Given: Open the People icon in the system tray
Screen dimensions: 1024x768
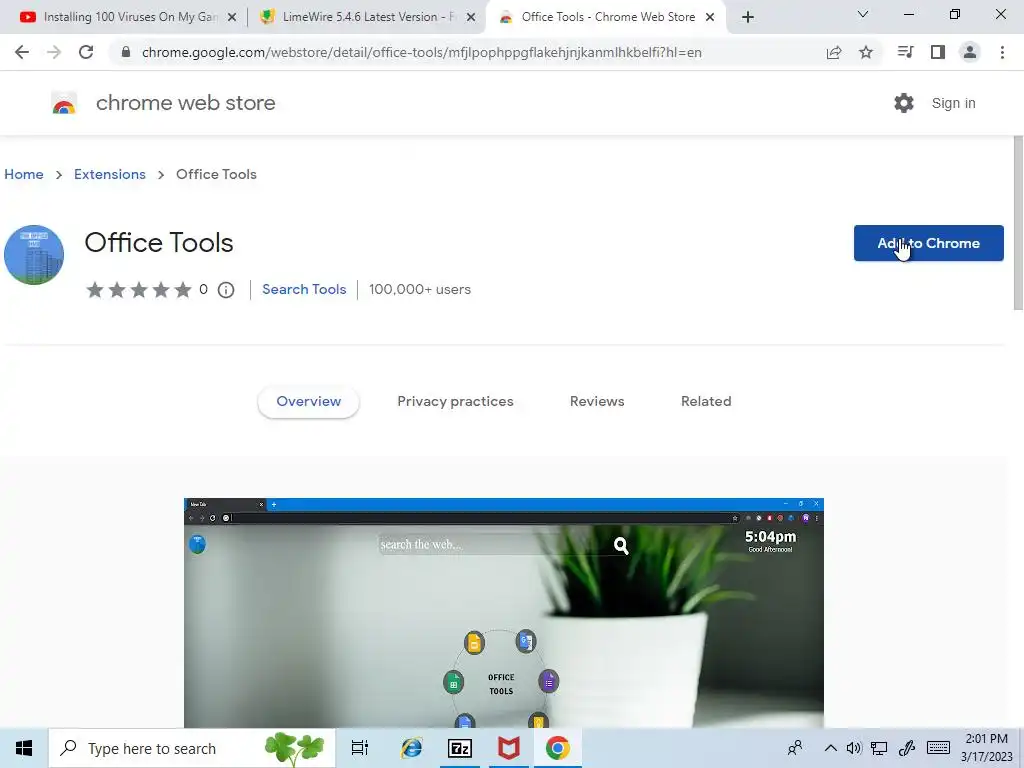Looking at the screenshot, I should click(x=795, y=748).
